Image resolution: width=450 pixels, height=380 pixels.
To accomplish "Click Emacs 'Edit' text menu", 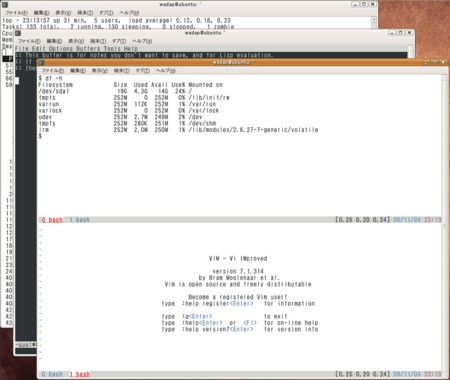I will pyautogui.click(x=39, y=48).
